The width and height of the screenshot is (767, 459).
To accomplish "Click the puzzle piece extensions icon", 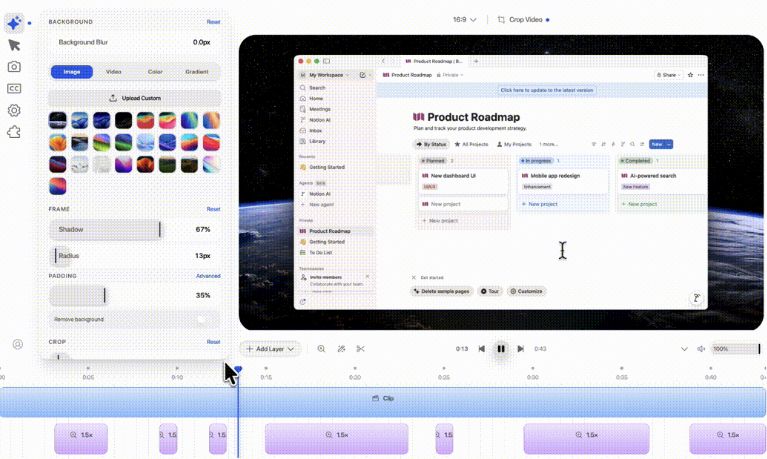I will (x=14, y=132).
